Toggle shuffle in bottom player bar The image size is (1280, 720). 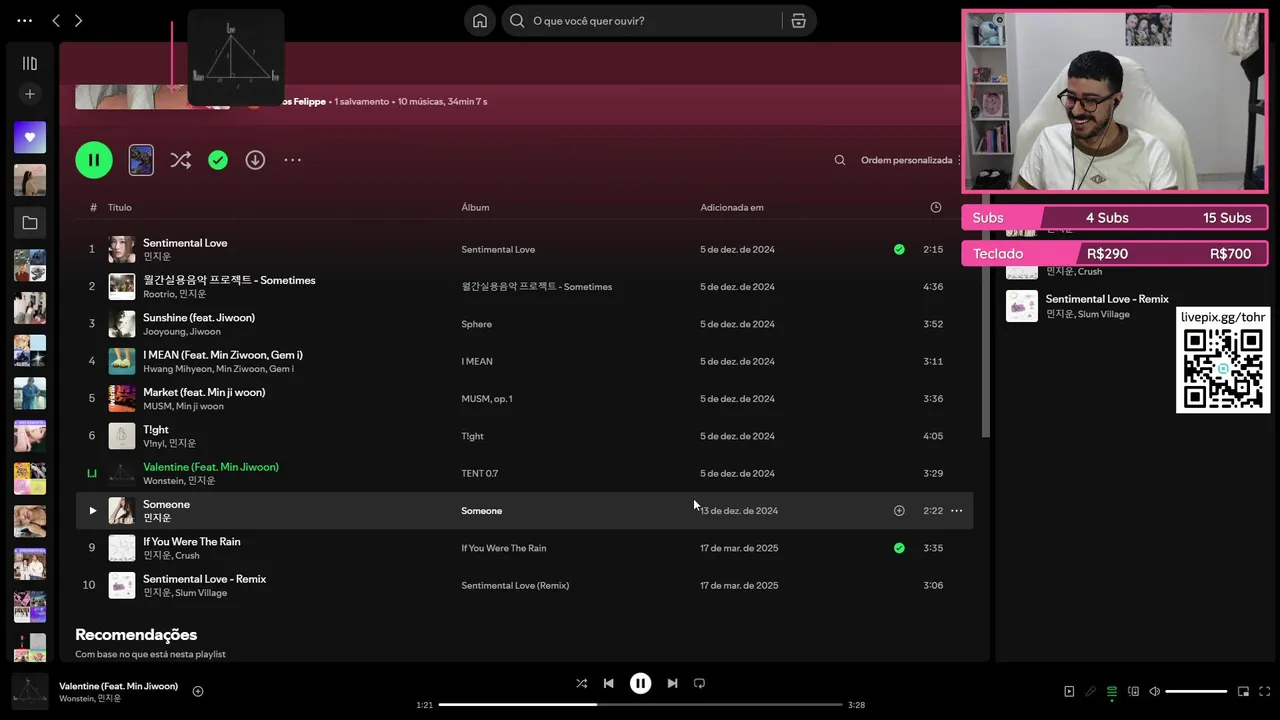(x=581, y=683)
